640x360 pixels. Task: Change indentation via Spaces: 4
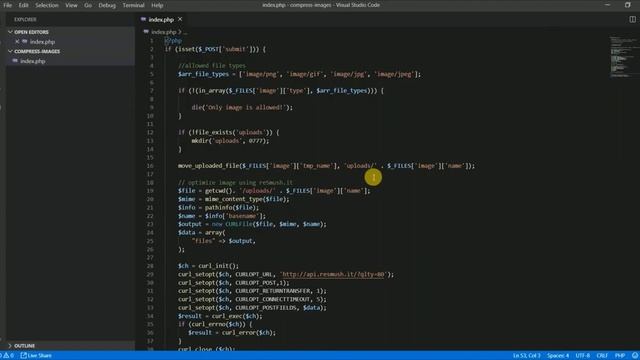pos(558,356)
